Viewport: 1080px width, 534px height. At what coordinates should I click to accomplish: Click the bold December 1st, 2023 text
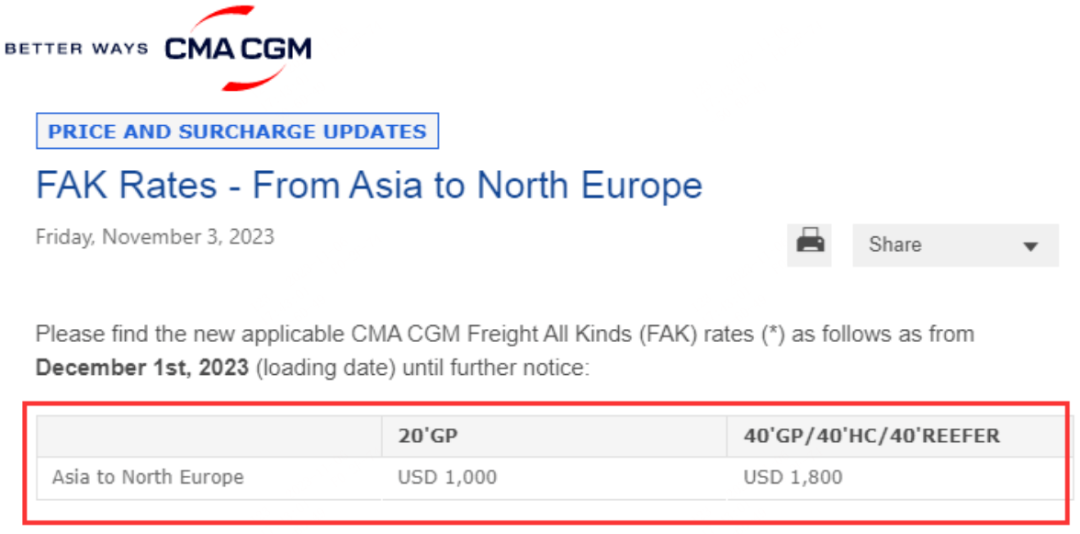[x=142, y=368]
